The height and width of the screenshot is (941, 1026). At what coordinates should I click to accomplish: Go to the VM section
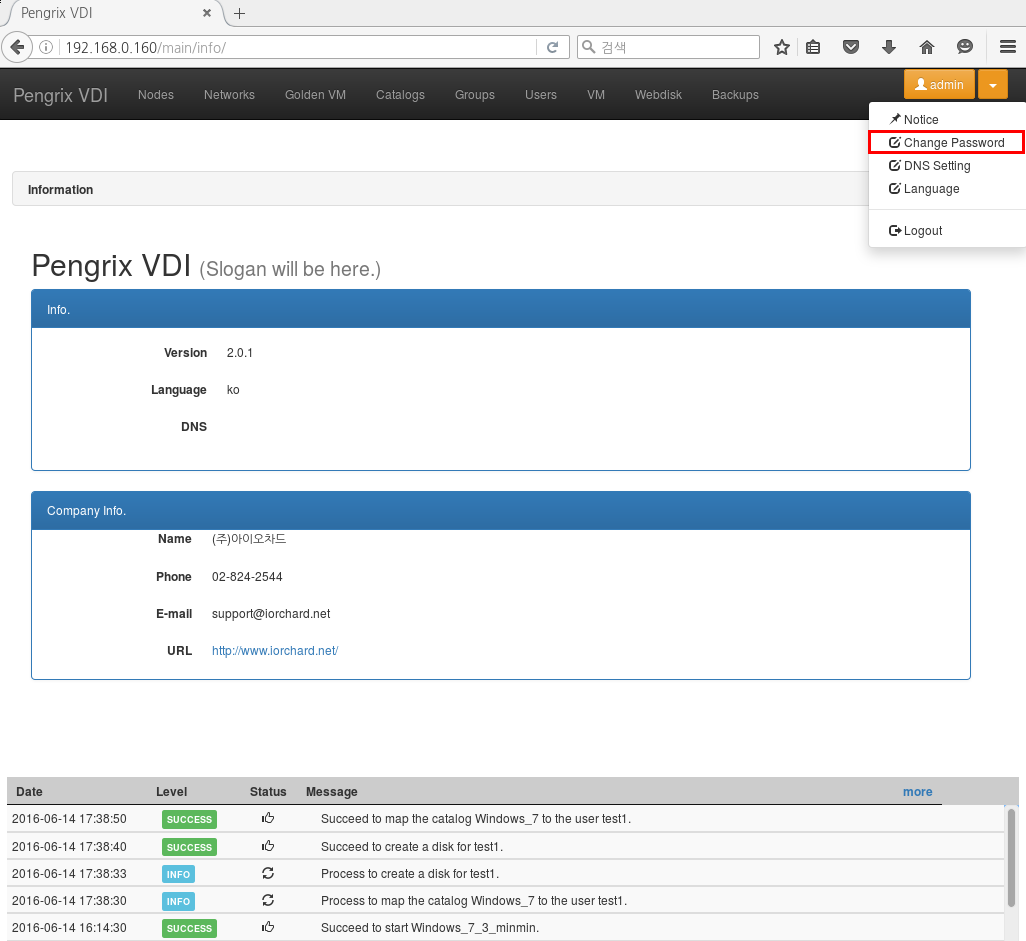596,95
